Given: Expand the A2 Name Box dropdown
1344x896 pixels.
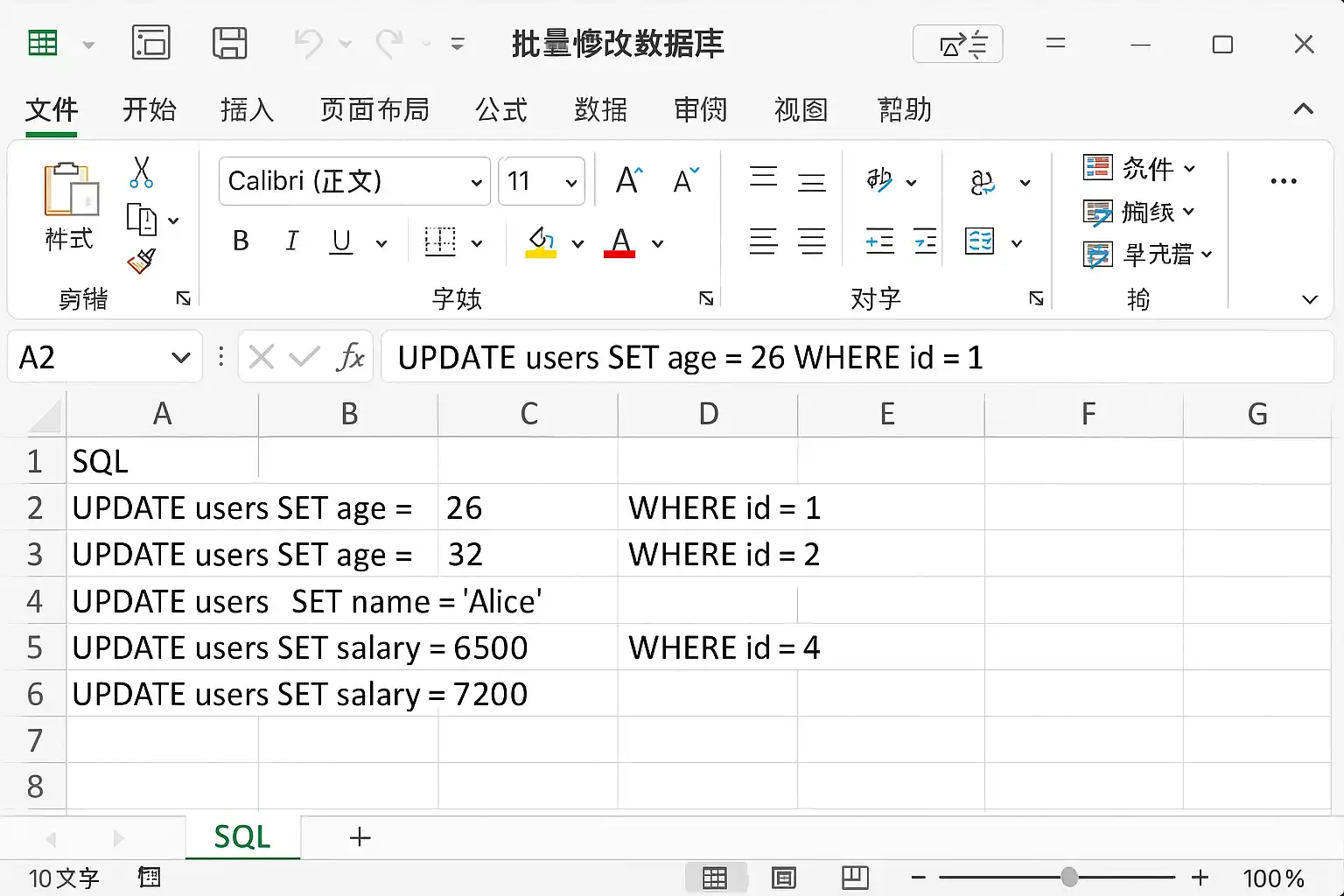Looking at the screenshot, I should (x=181, y=357).
